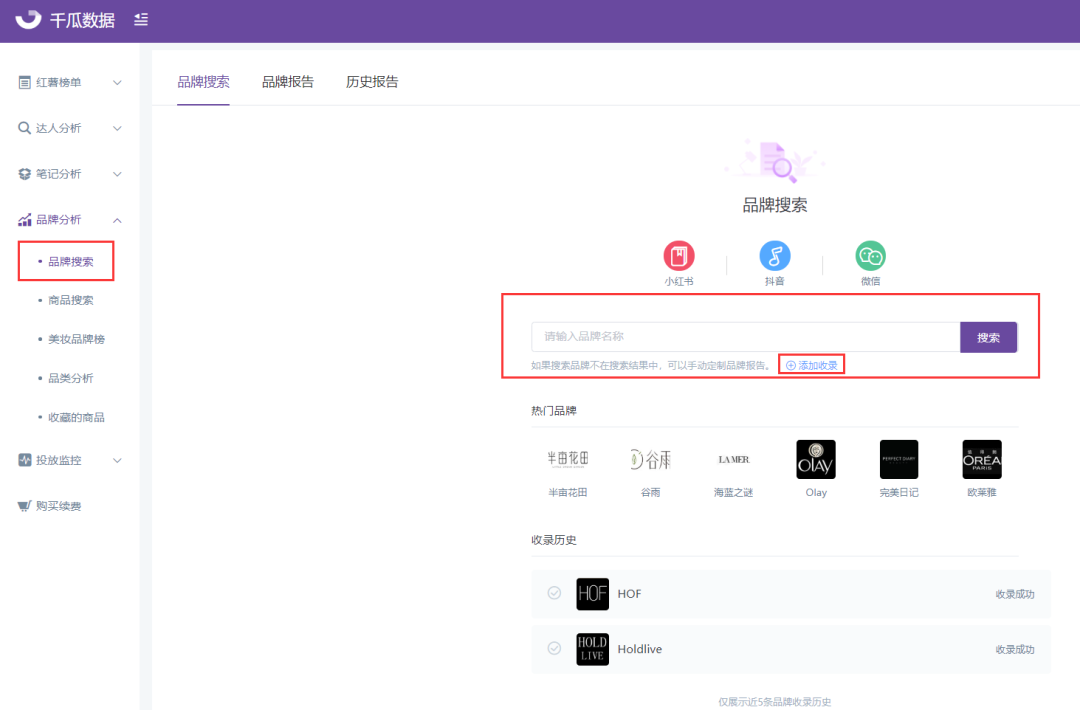1080x710 pixels.
Task: Collapse sidebar with the menu toggle icon
Action: [141, 19]
